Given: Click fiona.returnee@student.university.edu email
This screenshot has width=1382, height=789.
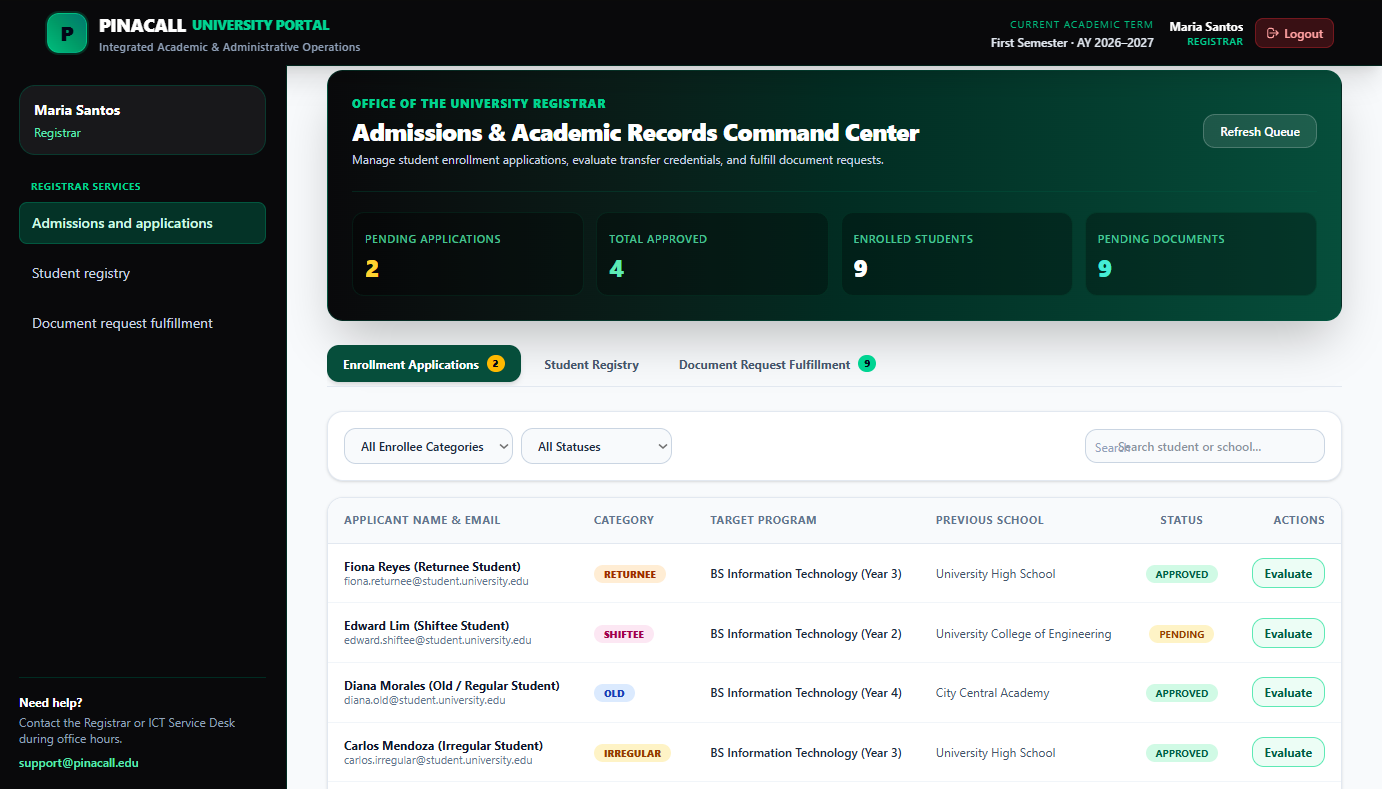Looking at the screenshot, I should pyautogui.click(x=436, y=581).
